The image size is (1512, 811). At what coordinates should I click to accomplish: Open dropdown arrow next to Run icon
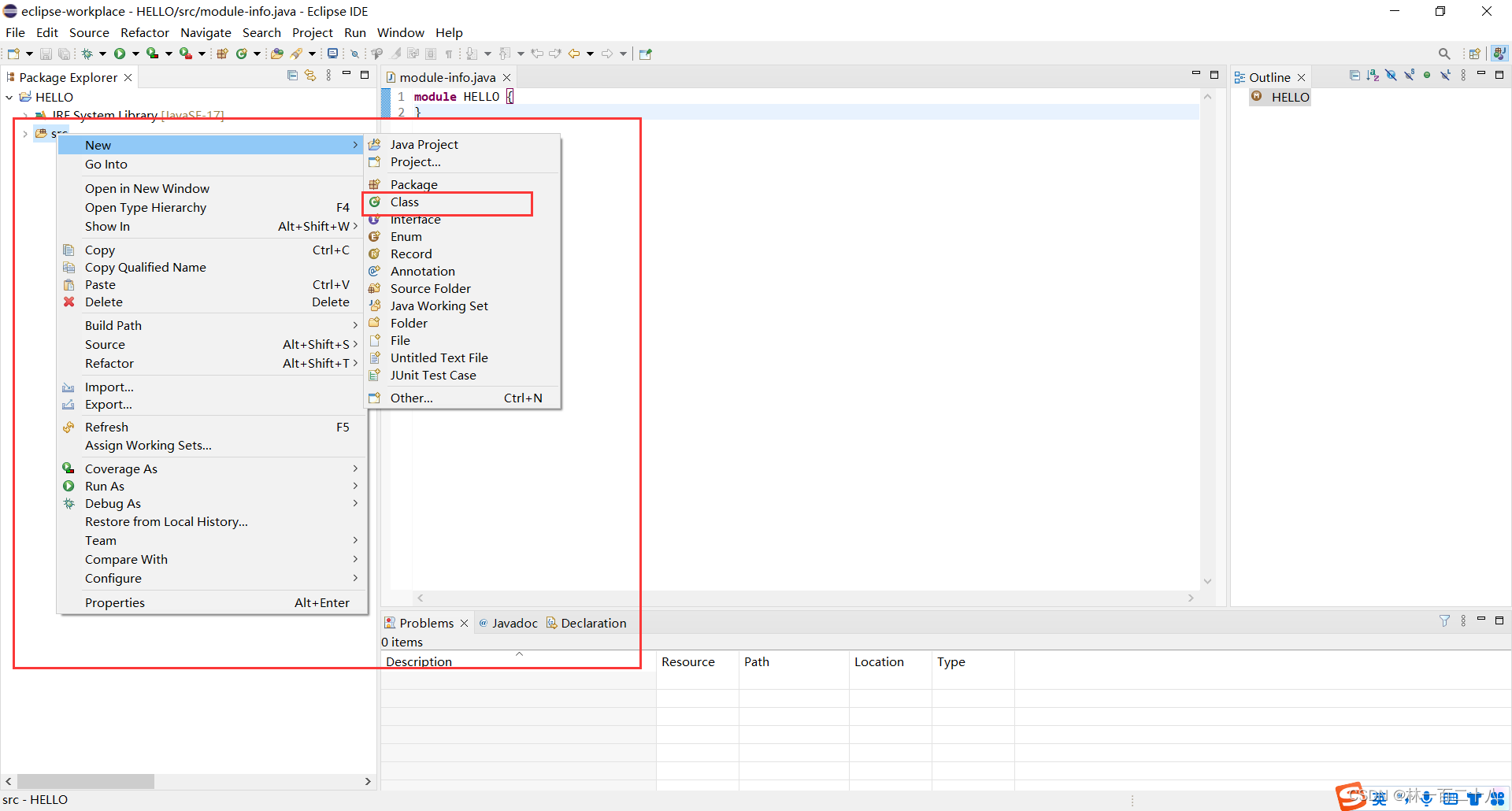click(135, 54)
